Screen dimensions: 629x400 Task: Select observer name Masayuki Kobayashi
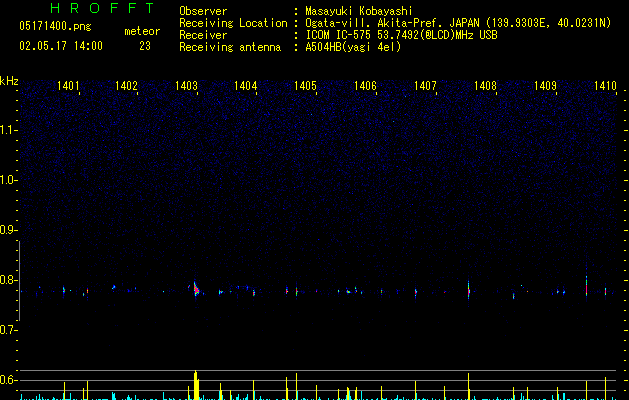point(359,11)
